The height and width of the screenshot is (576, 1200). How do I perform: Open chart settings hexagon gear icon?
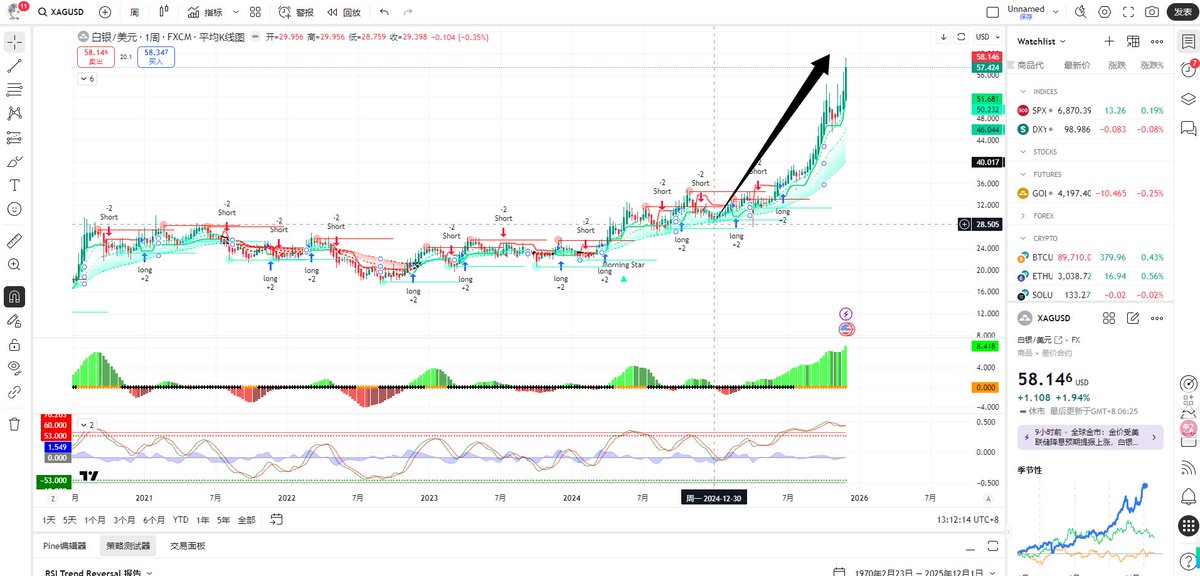point(1104,12)
